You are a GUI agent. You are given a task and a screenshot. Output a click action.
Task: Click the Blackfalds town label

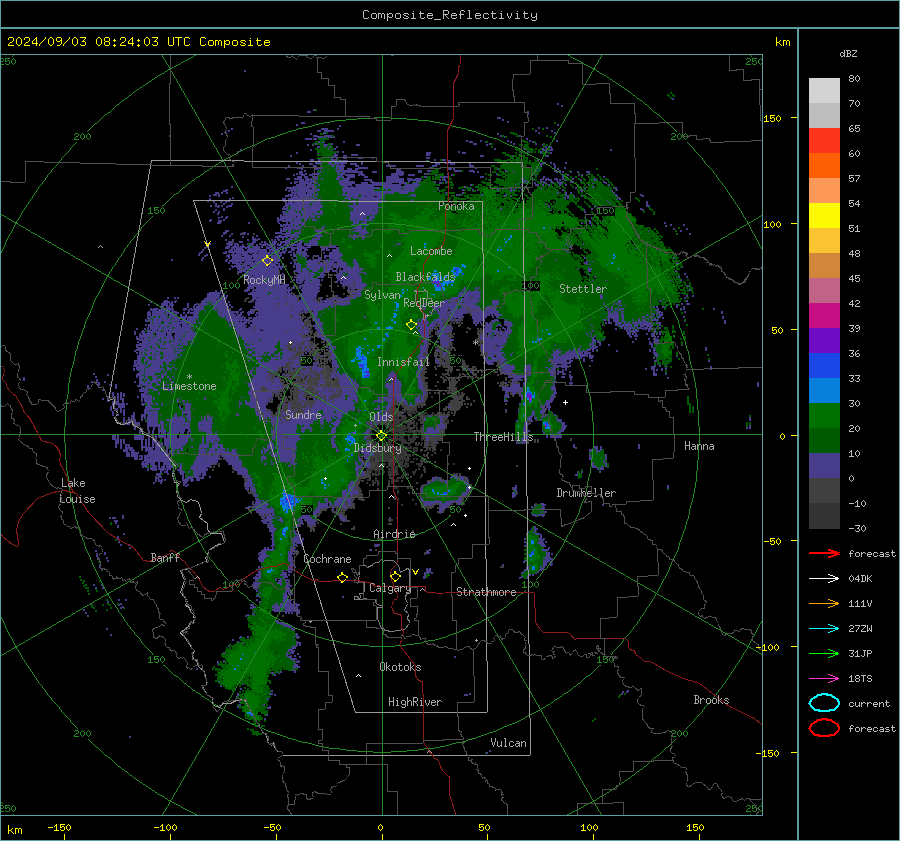tap(425, 277)
